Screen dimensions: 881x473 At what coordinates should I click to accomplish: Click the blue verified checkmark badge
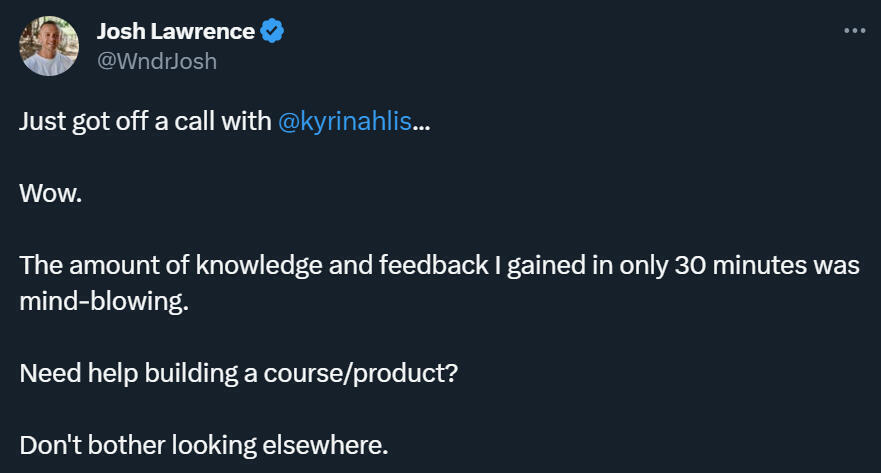(x=272, y=31)
